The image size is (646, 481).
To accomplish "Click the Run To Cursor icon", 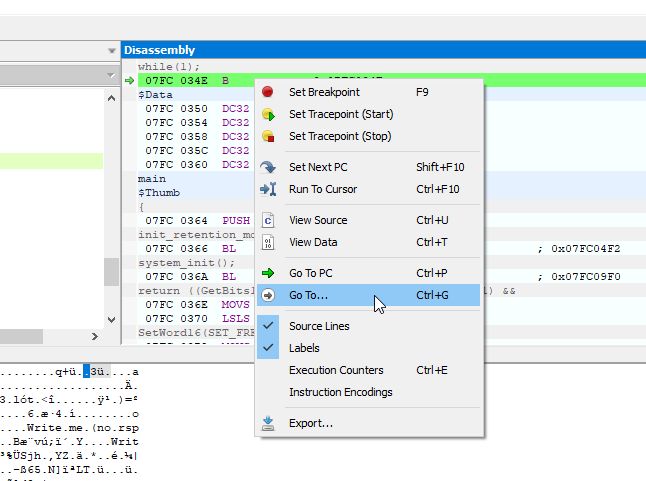I will click(268, 189).
